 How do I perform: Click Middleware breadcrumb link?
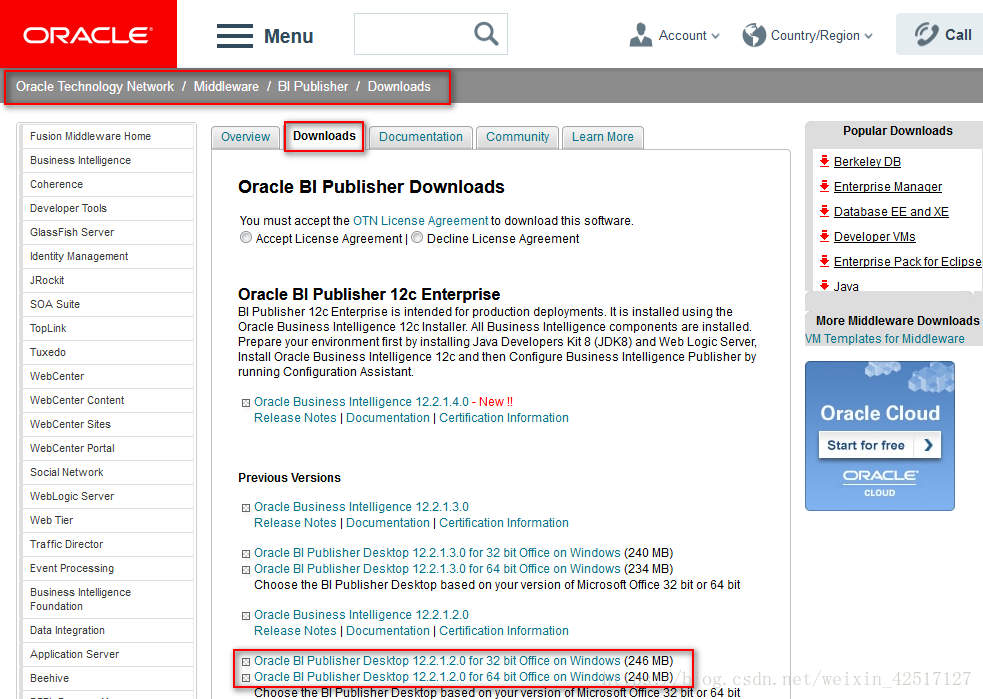[x=226, y=87]
